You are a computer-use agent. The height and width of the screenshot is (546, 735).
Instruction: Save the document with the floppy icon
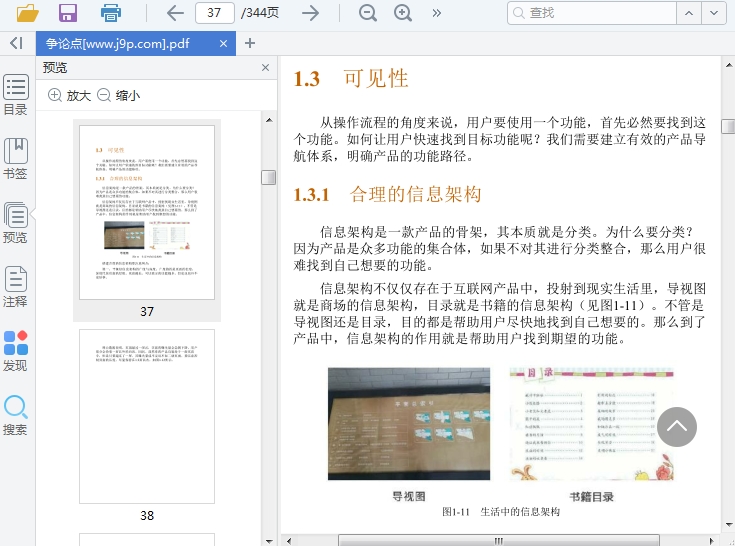[x=68, y=13]
